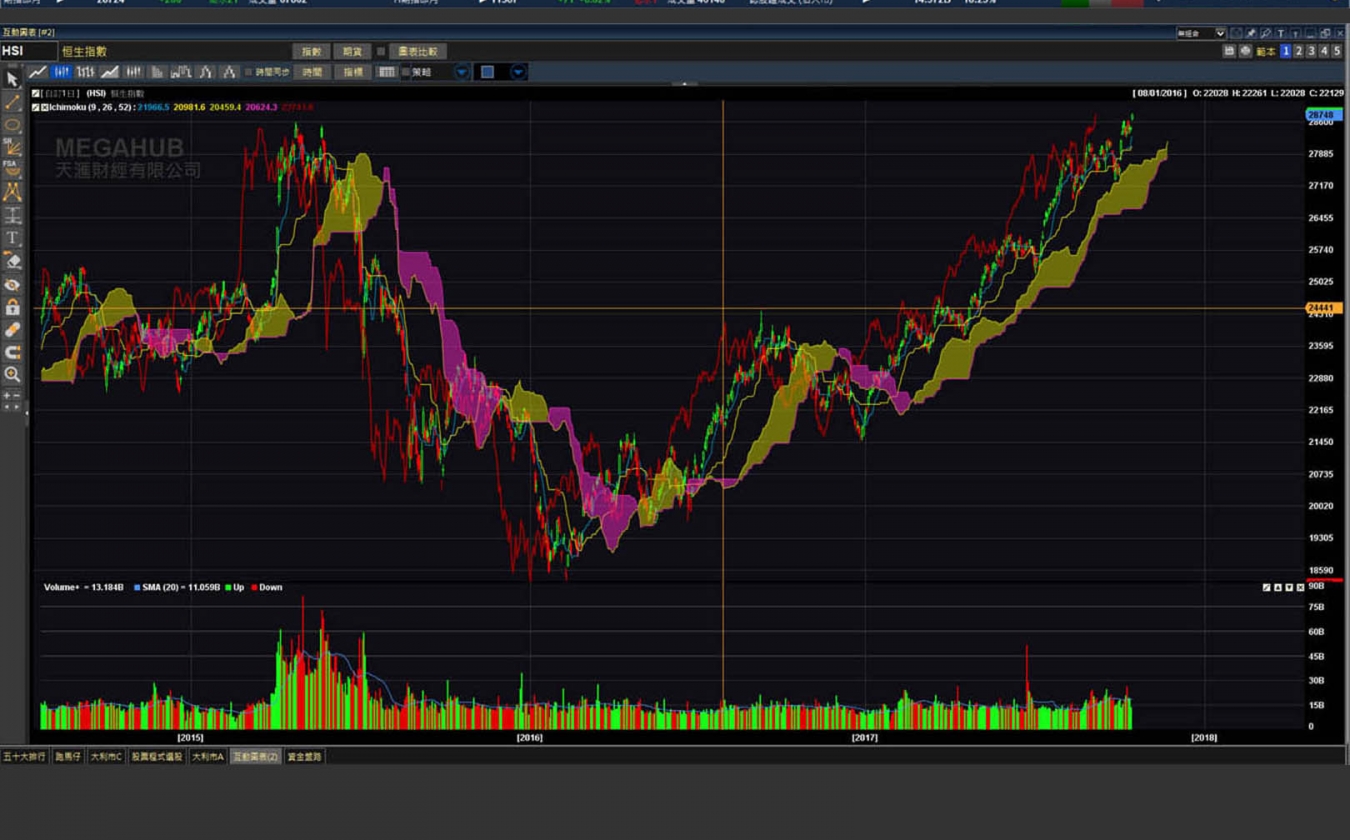This screenshot has width=1350, height=840.
Task: Choose the line chart type
Action: tap(37, 72)
